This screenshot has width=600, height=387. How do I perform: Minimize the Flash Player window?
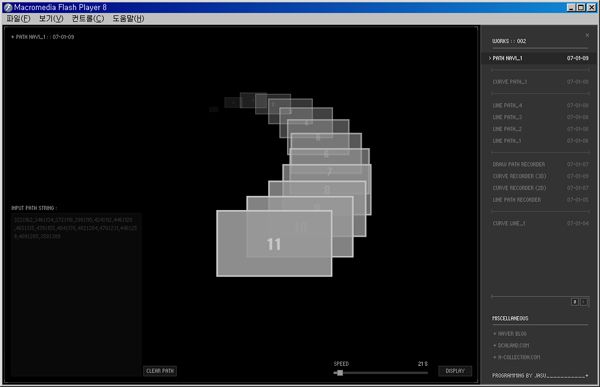[571, 7]
